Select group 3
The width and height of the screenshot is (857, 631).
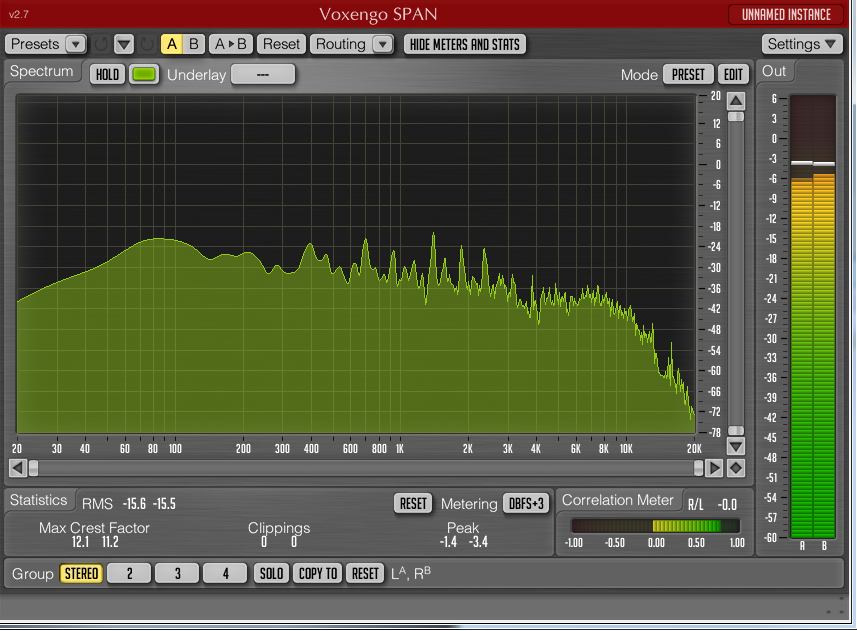178,574
